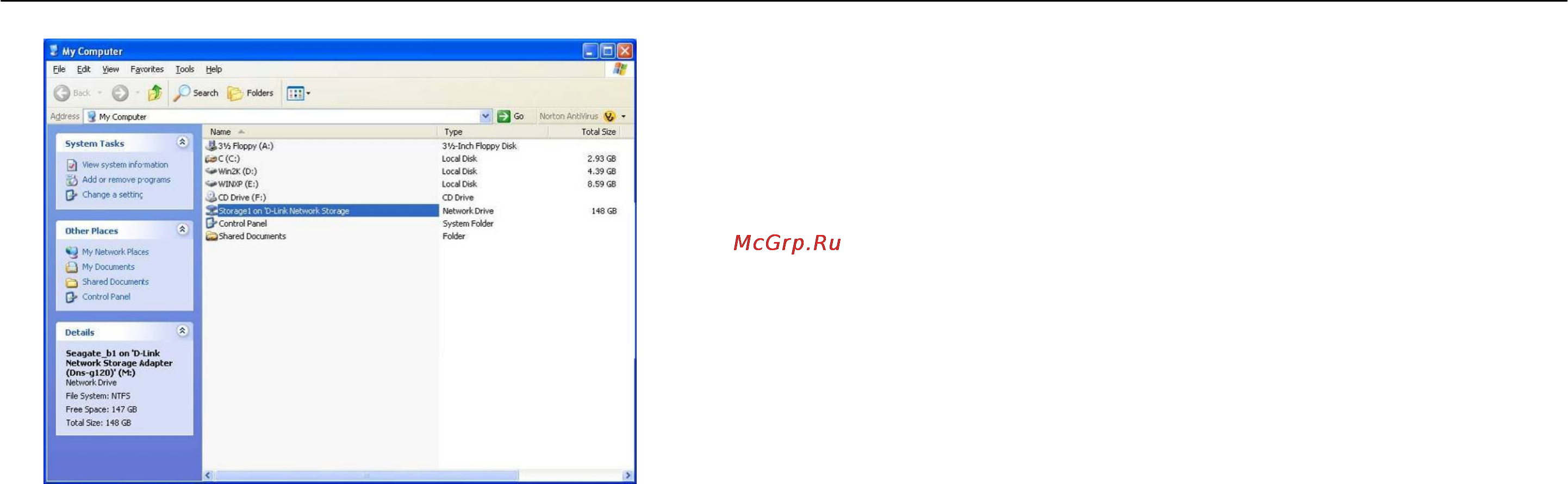The image size is (1568, 484).
Task: Click the '8.59 GB' size cell
Action: point(601,184)
